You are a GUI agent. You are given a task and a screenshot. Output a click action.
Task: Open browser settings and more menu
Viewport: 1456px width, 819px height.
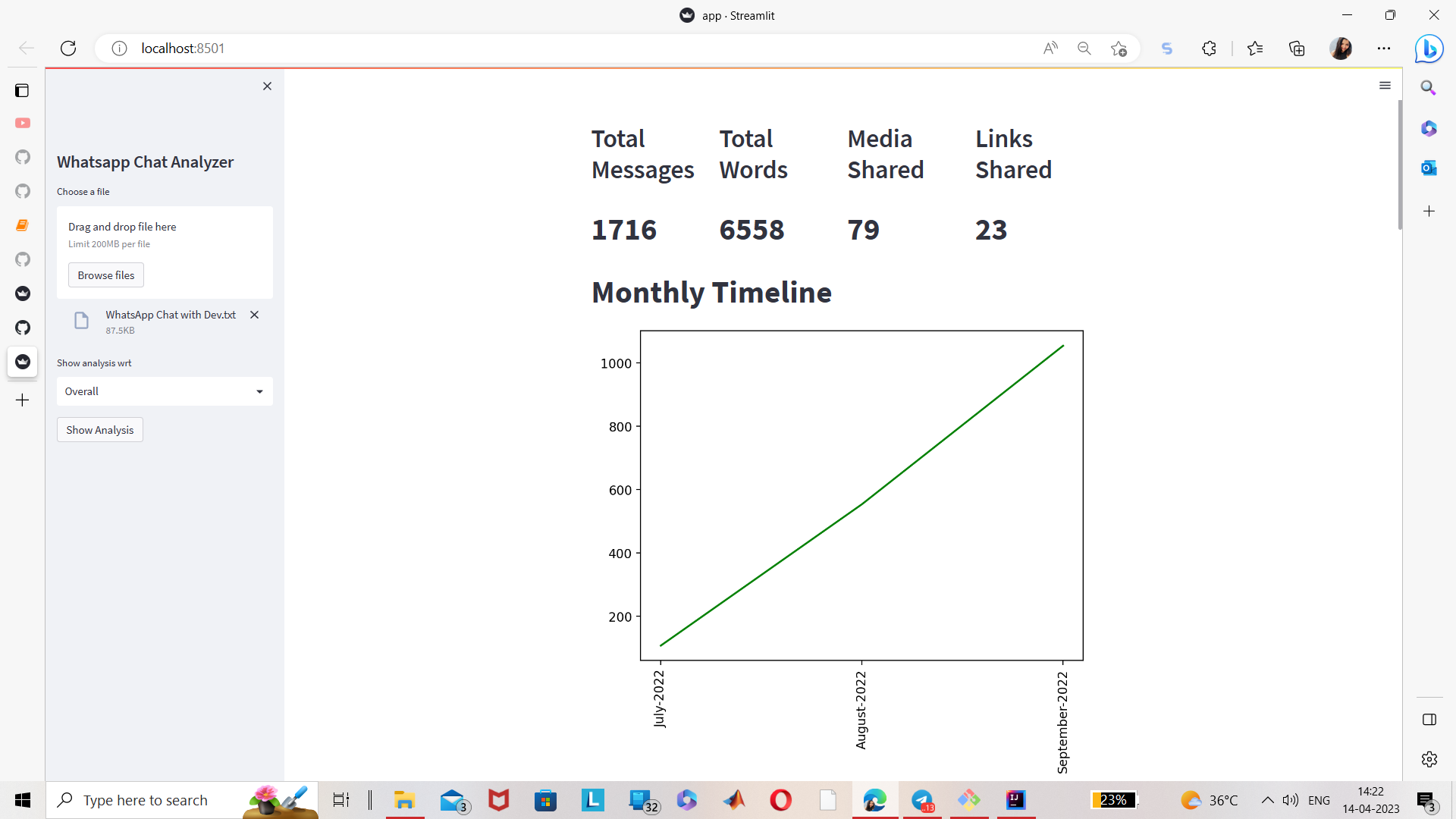(x=1384, y=49)
